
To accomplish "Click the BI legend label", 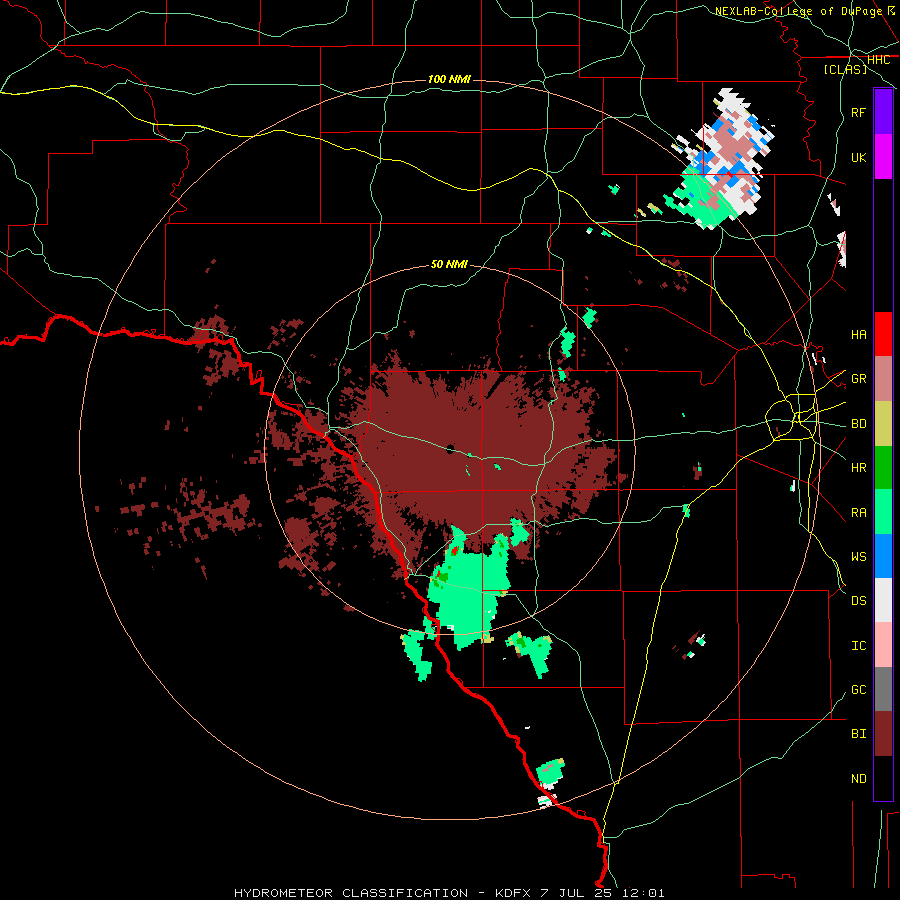I will click(859, 734).
